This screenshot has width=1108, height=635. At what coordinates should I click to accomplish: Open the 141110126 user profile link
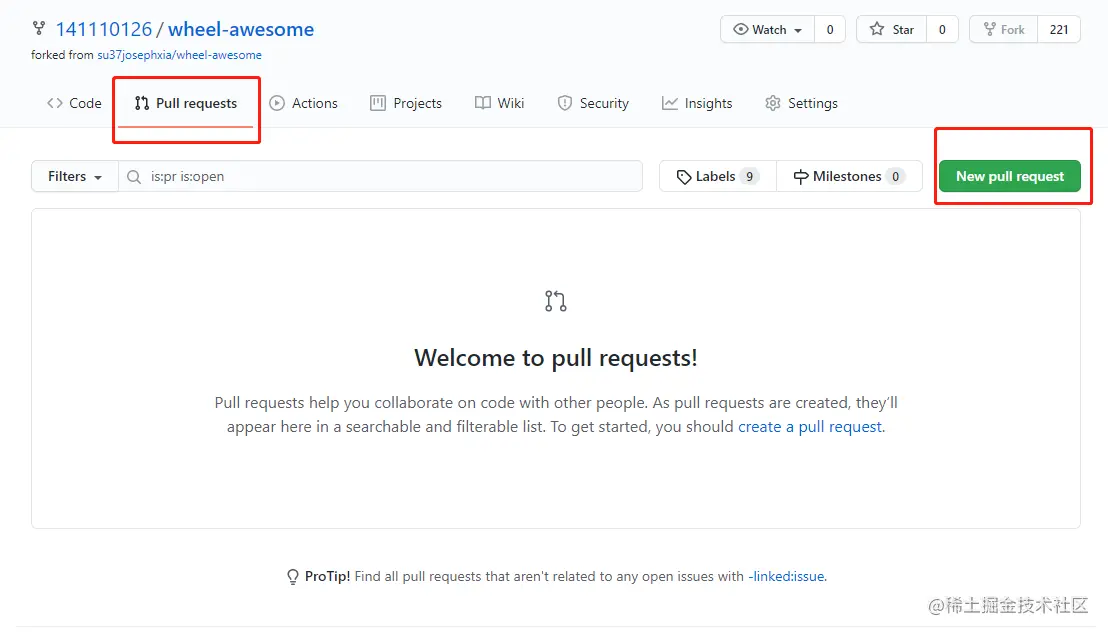pos(104,29)
